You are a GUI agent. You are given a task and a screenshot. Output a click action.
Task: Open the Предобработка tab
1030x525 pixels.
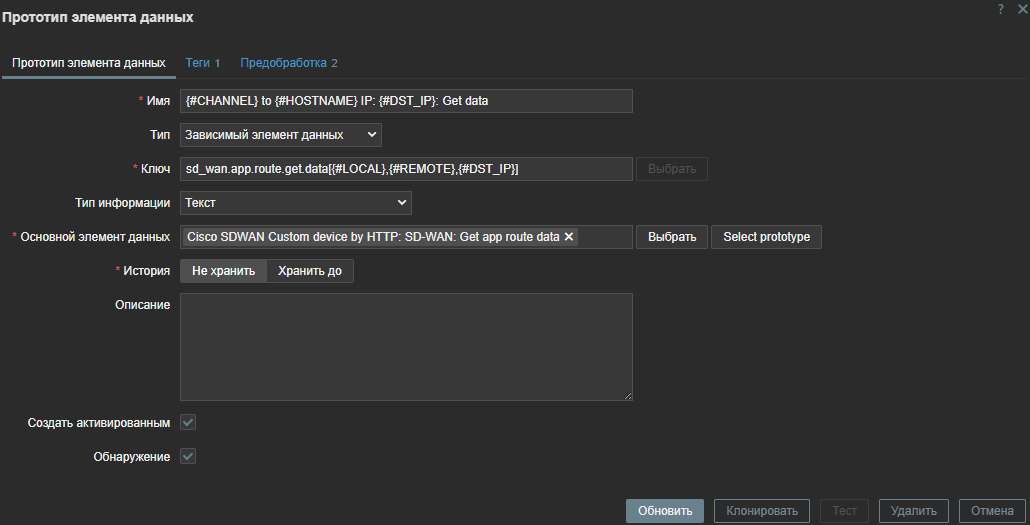coord(288,63)
